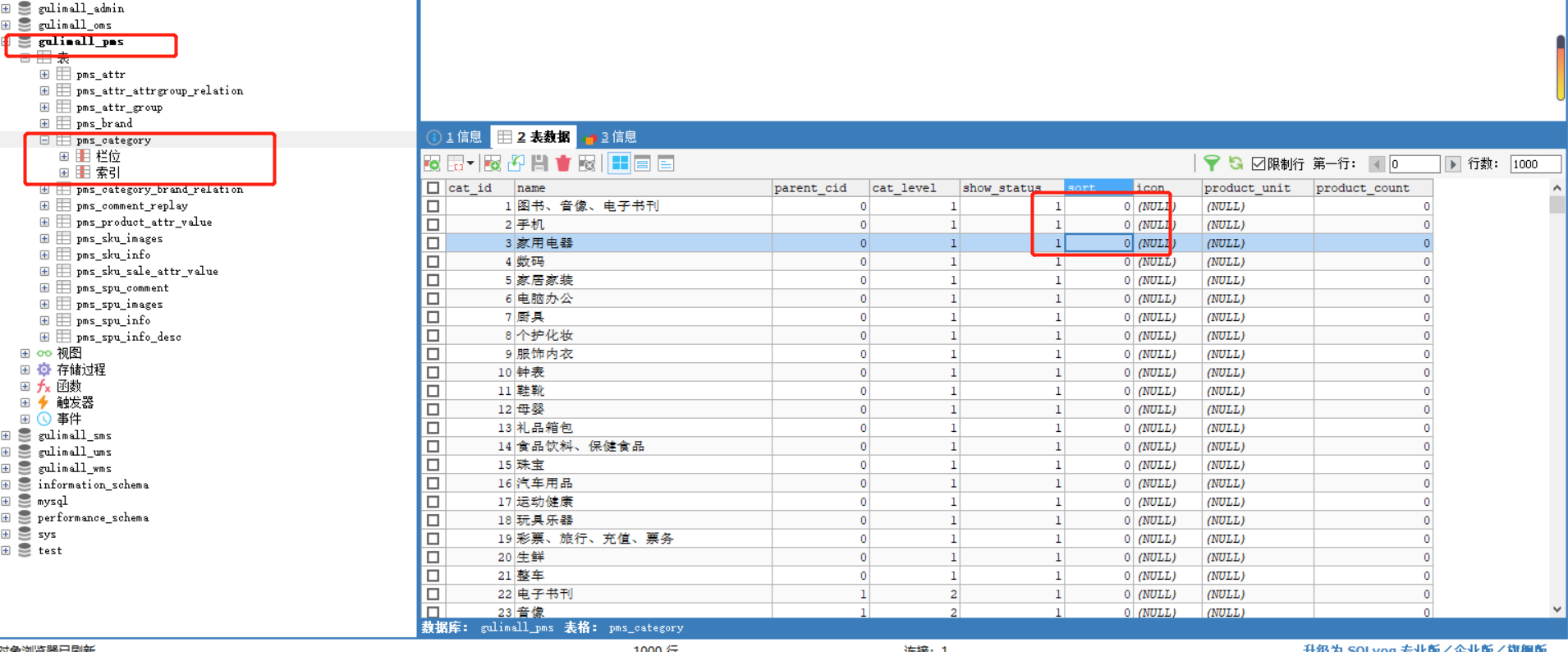
Task: Expand the gulimall_sms database node
Action: pyautogui.click(x=6, y=435)
